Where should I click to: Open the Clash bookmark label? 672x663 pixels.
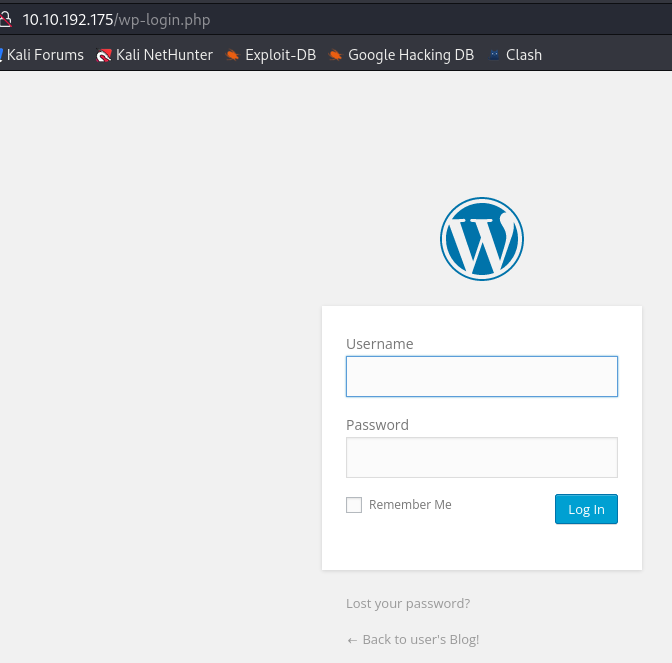pyautogui.click(x=524, y=55)
